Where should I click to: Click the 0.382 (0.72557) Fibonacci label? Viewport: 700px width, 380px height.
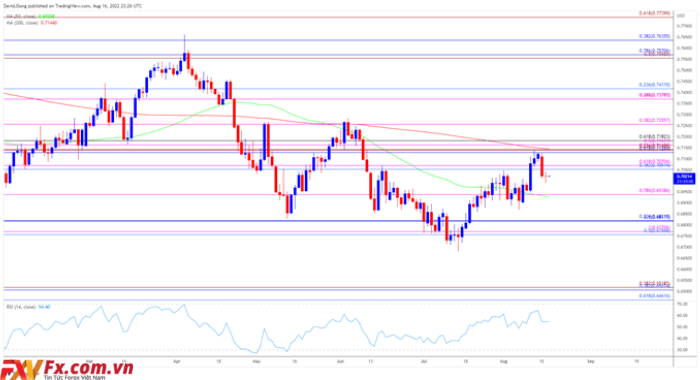tap(654, 121)
